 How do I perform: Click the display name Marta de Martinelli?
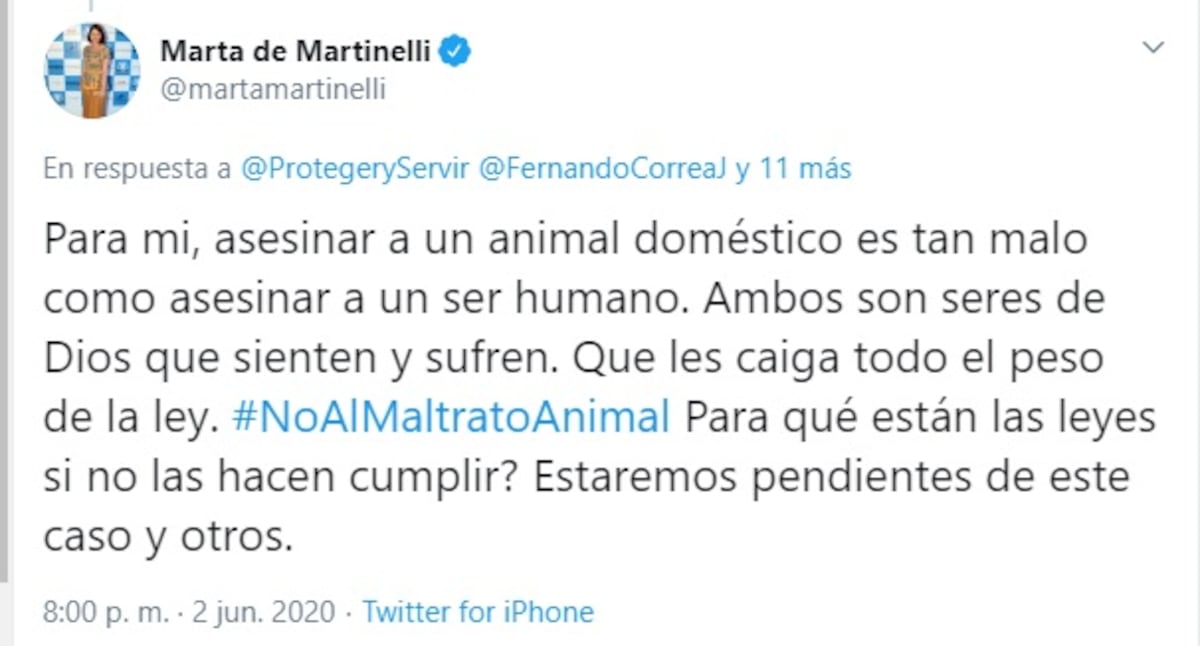pyautogui.click(x=297, y=50)
